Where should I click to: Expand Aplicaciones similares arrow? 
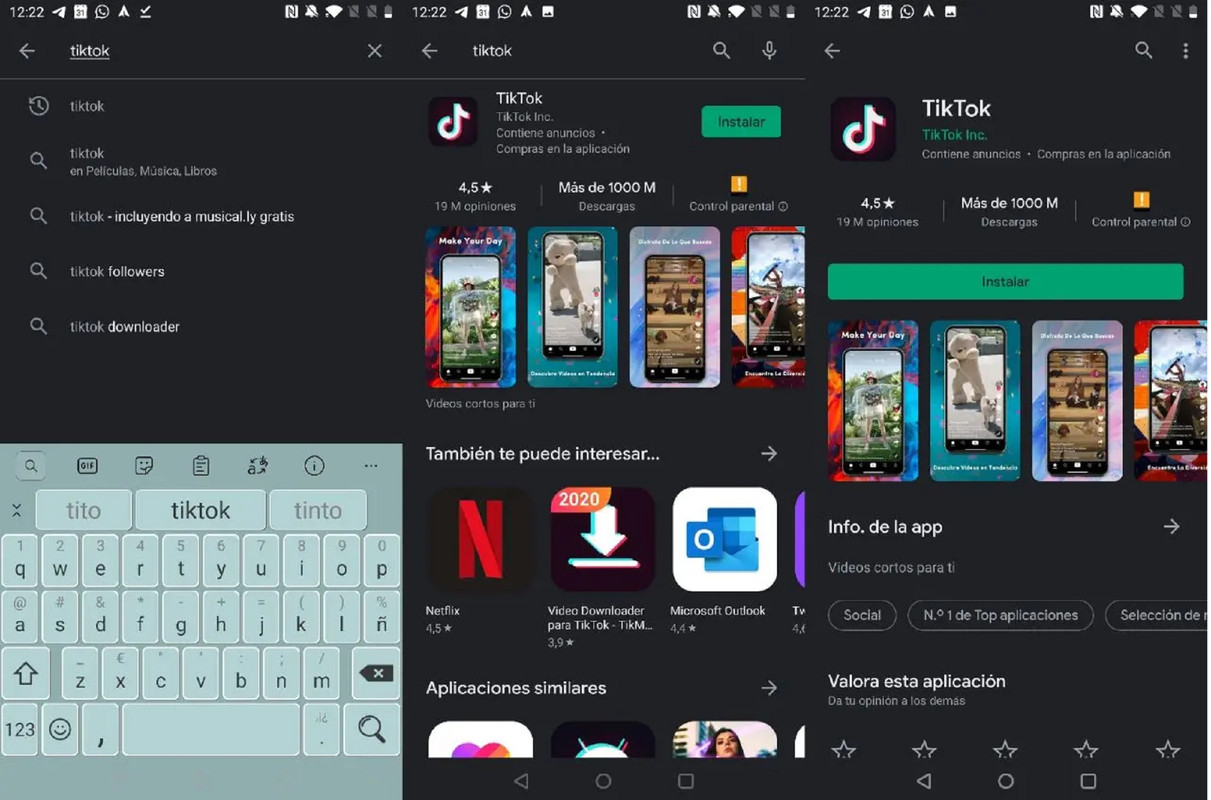[x=769, y=688]
